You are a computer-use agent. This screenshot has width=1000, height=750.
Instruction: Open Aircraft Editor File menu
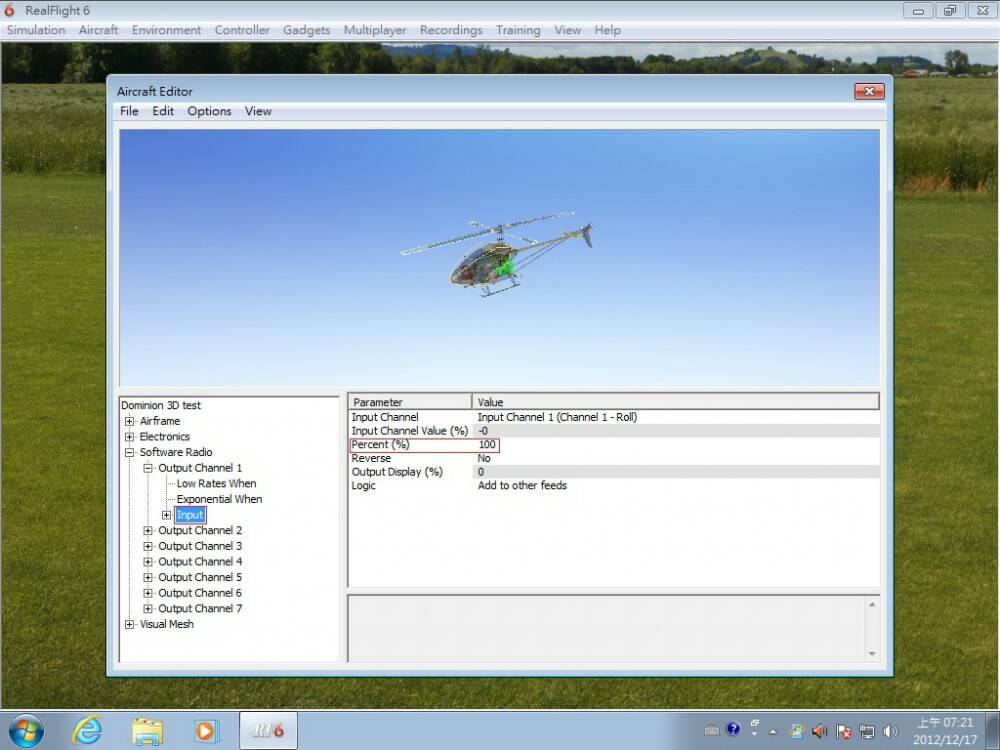129,111
